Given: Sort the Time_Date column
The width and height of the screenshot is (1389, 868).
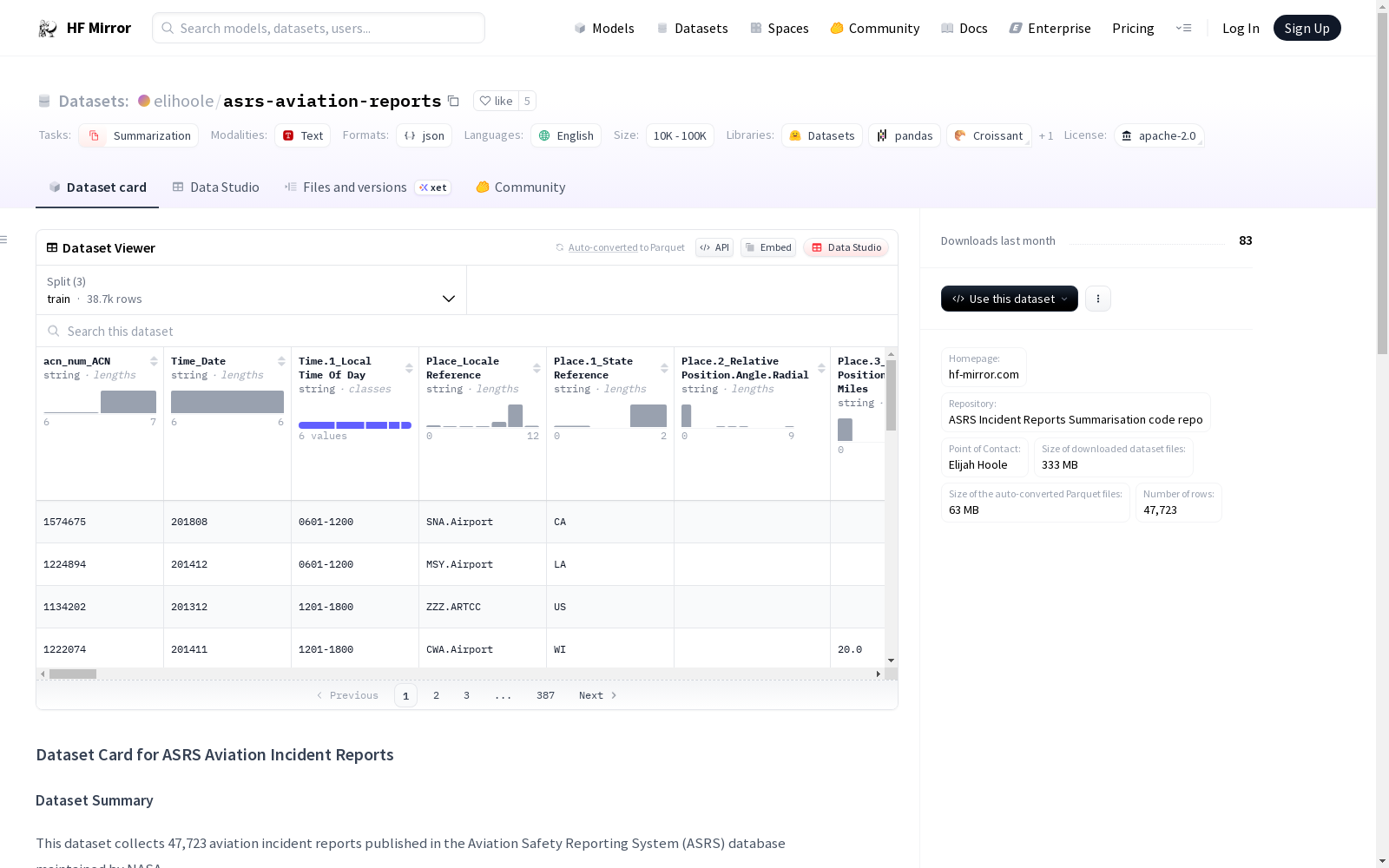Looking at the screenshot, I should (281, 361).
